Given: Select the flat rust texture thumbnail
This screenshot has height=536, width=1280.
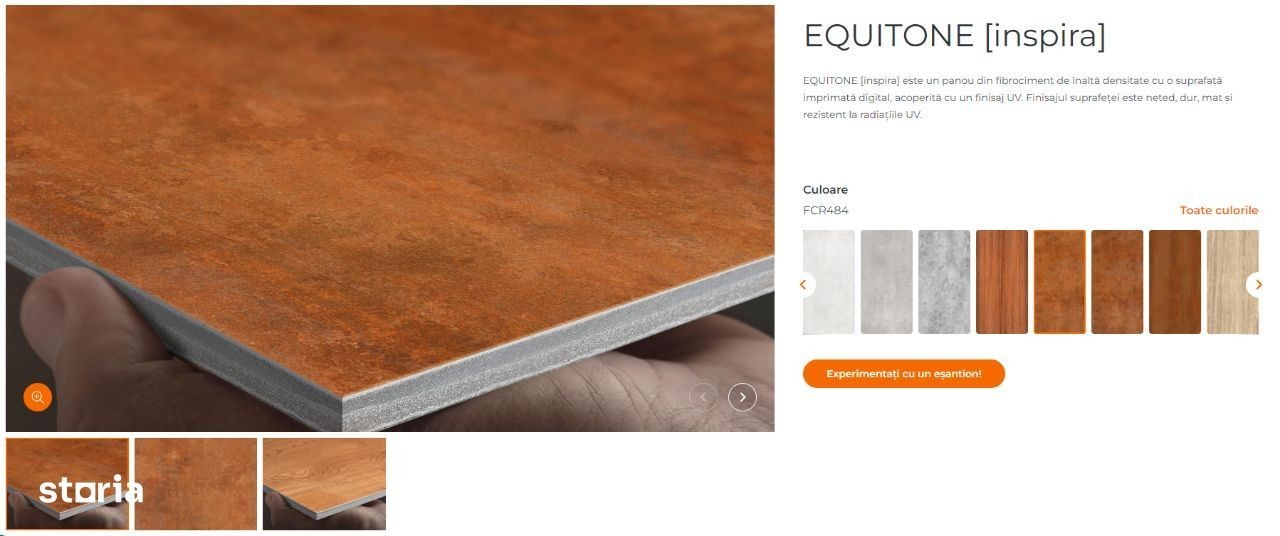Looking at the screenshot, I should 196,484.
